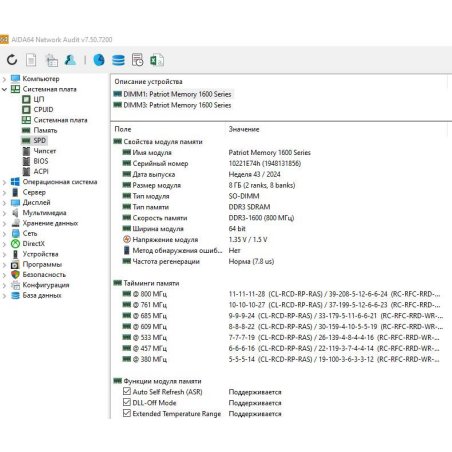This screenshot has height=452, width=452.
Task: Open the Память tree item
Action: 45,130
